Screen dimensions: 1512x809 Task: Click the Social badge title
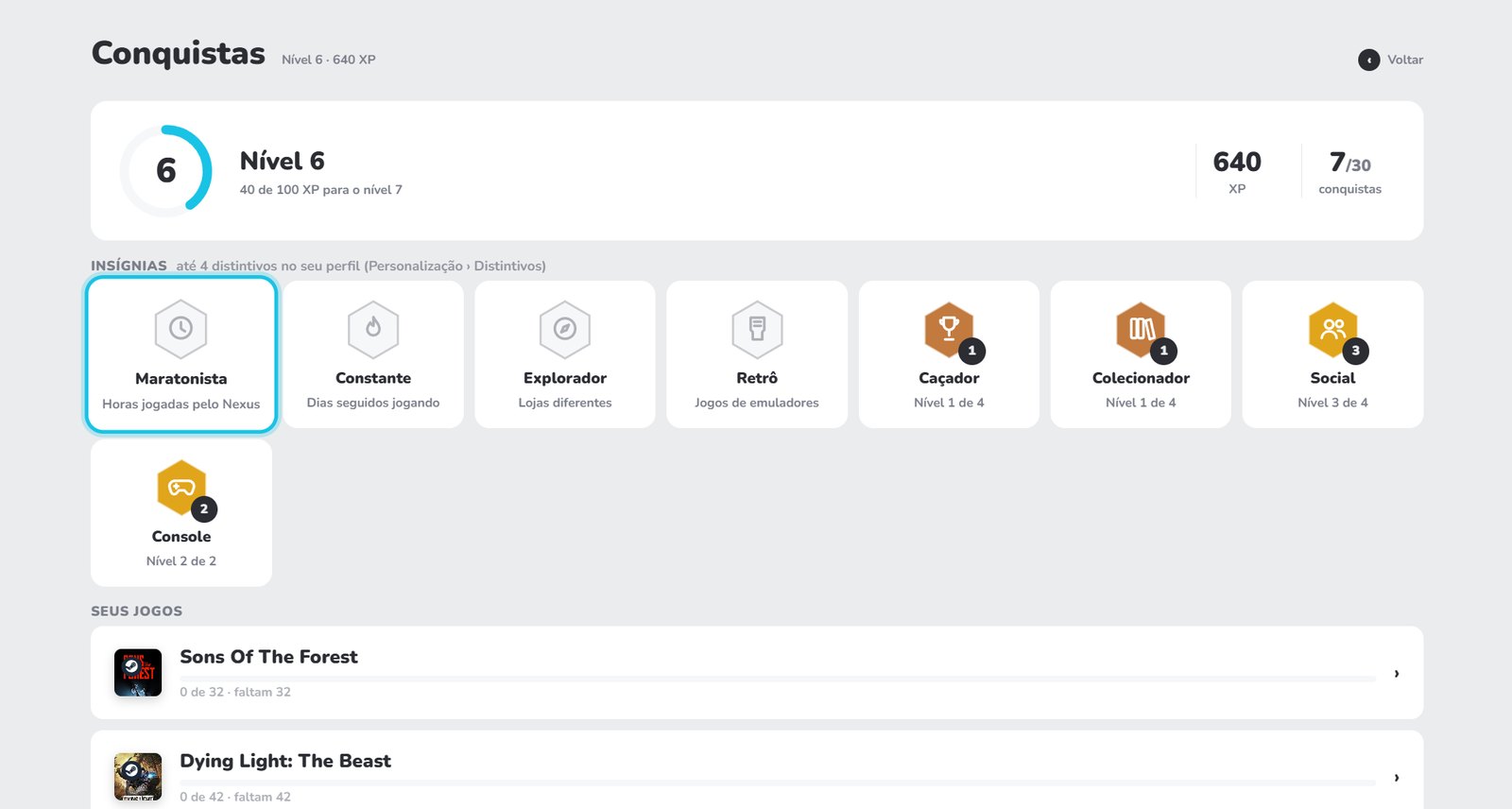point(1332,378)
